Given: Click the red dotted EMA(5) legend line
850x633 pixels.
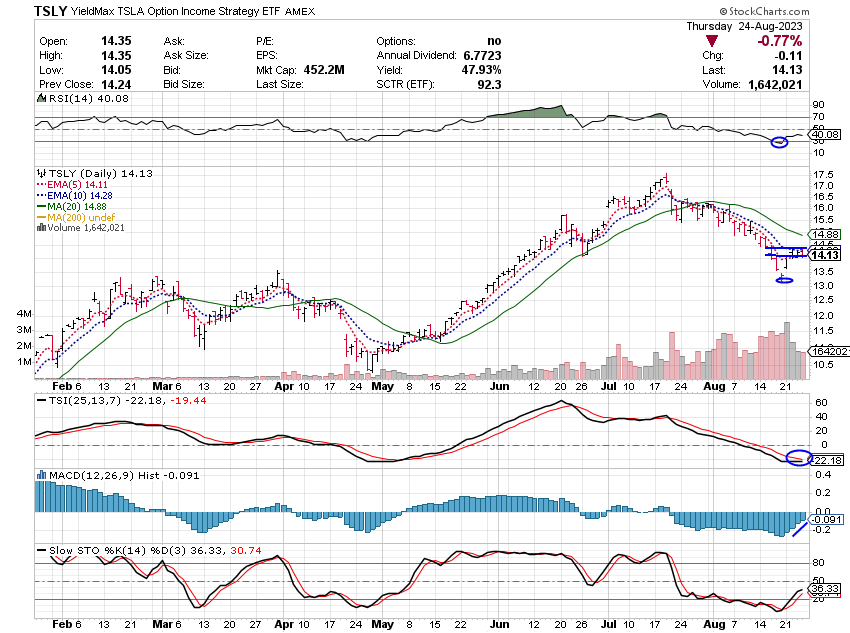Looking at the screenshot, I should coord(42,185).
